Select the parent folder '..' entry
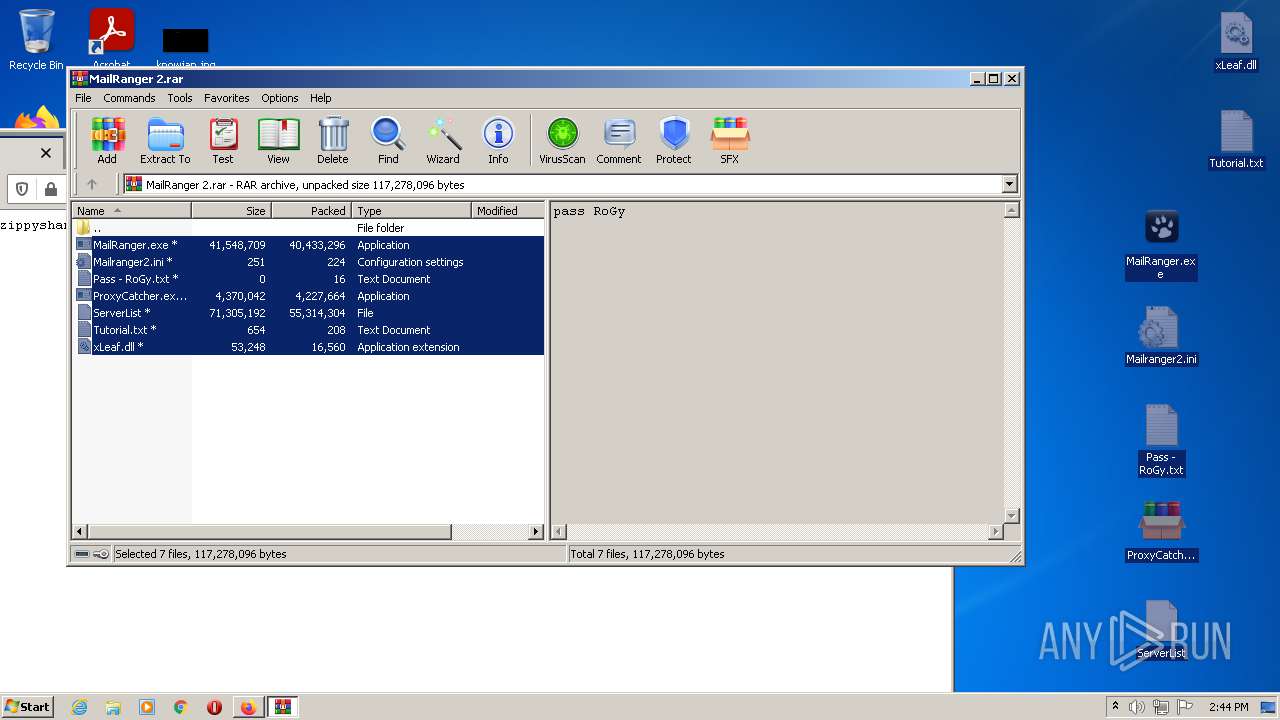Screen dimensions: 1280x720 pos(309,228)
